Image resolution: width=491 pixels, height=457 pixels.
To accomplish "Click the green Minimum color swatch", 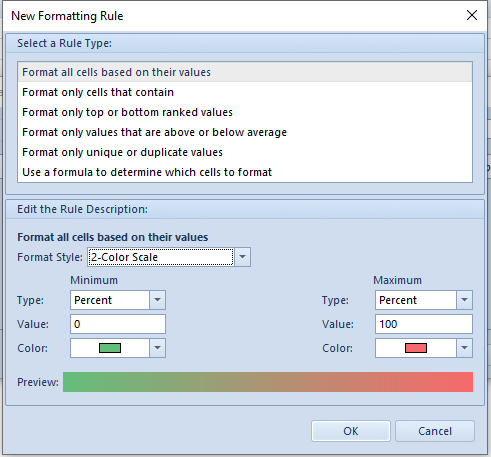I will coord(110,348).
